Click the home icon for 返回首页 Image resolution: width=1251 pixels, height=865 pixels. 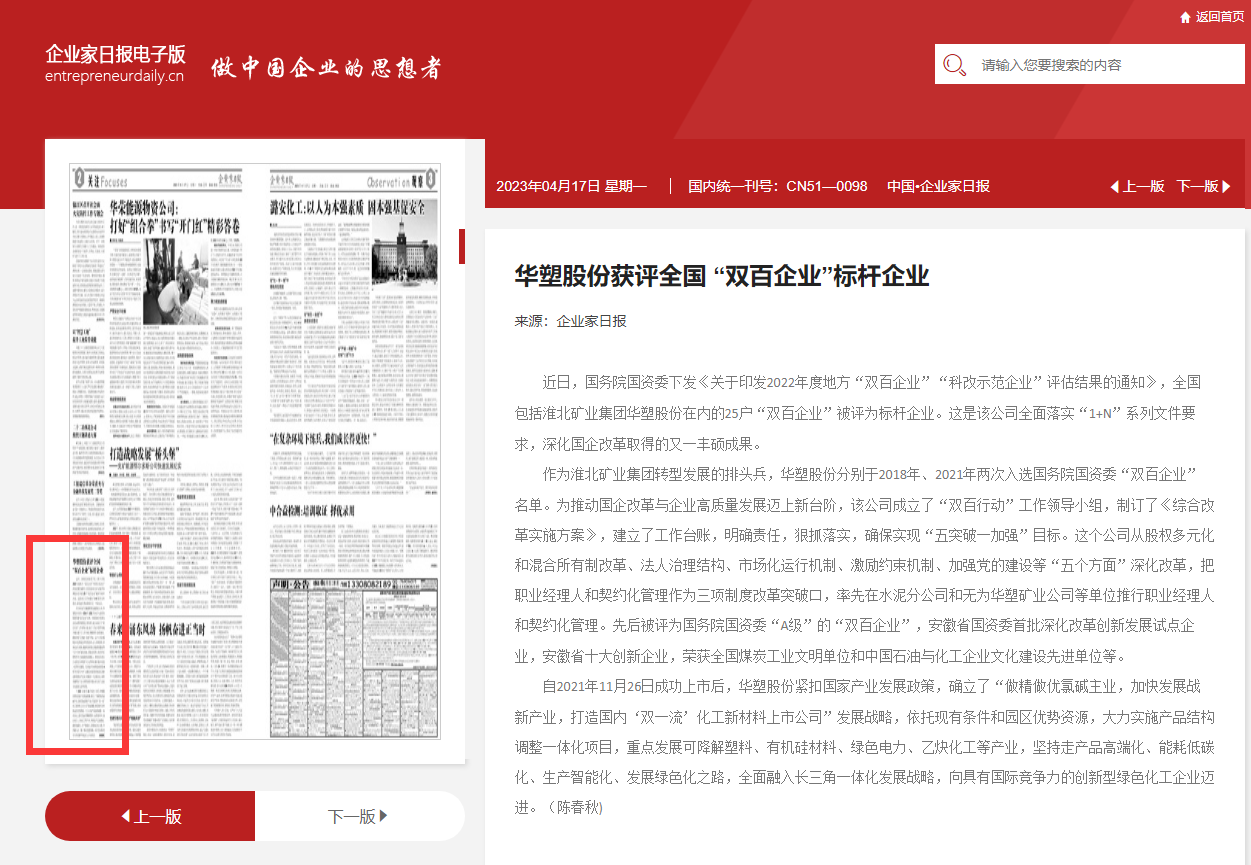pos(1185,17)
